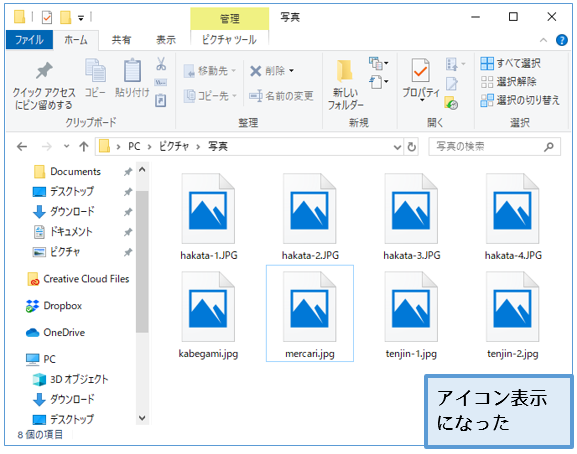Click Select all (すべて選択) option

(510, 63)
